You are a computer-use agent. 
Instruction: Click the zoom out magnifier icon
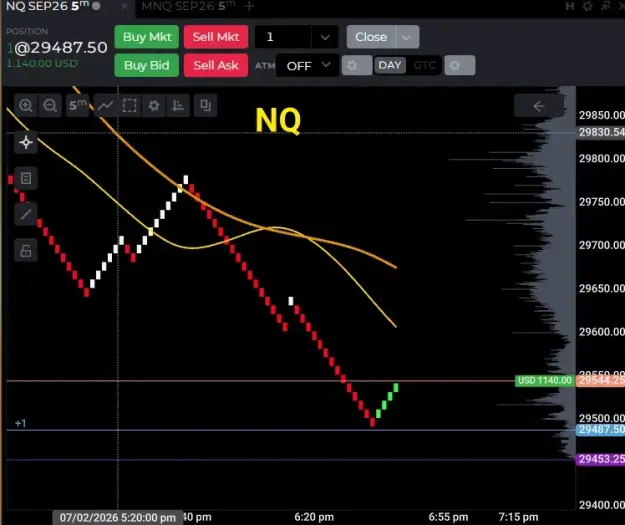[x=50, y=105]
